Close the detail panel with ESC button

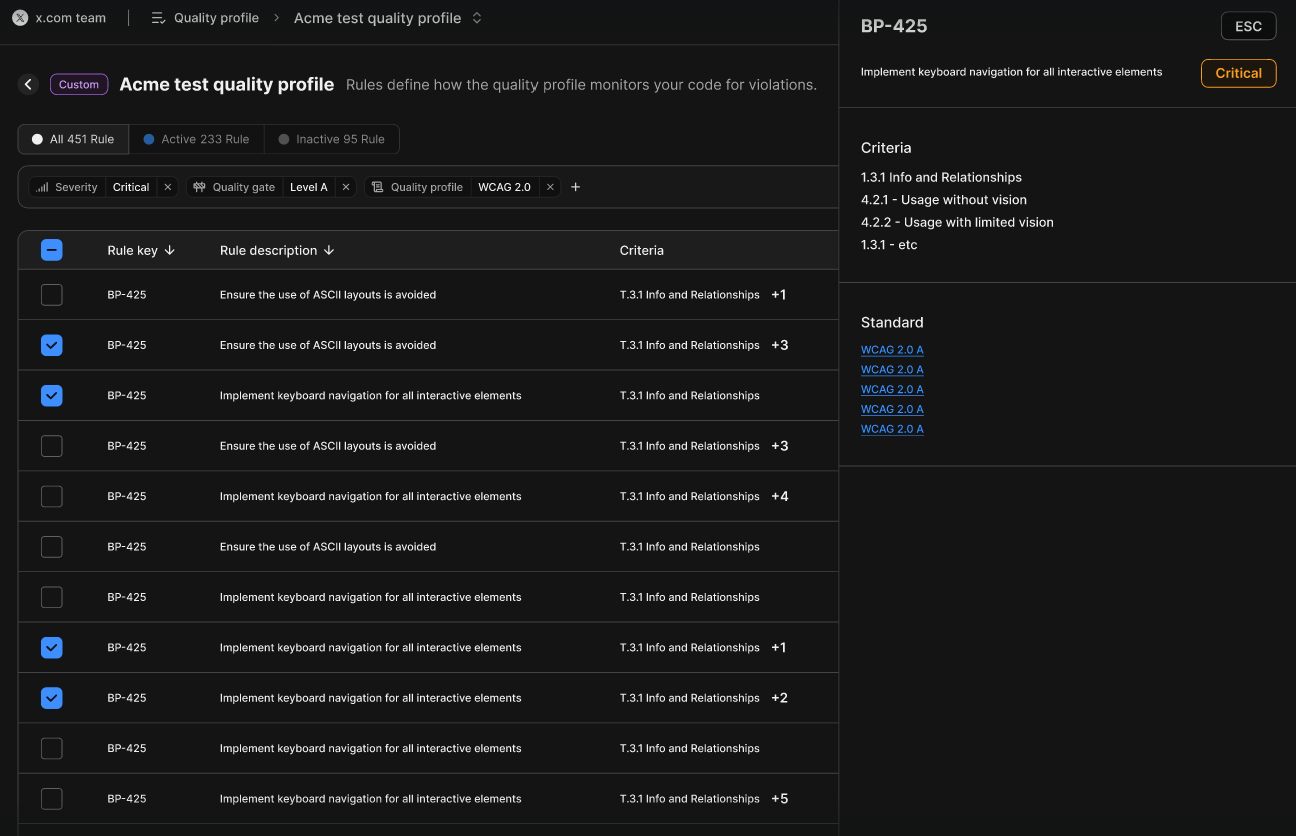pos(1249,26)
